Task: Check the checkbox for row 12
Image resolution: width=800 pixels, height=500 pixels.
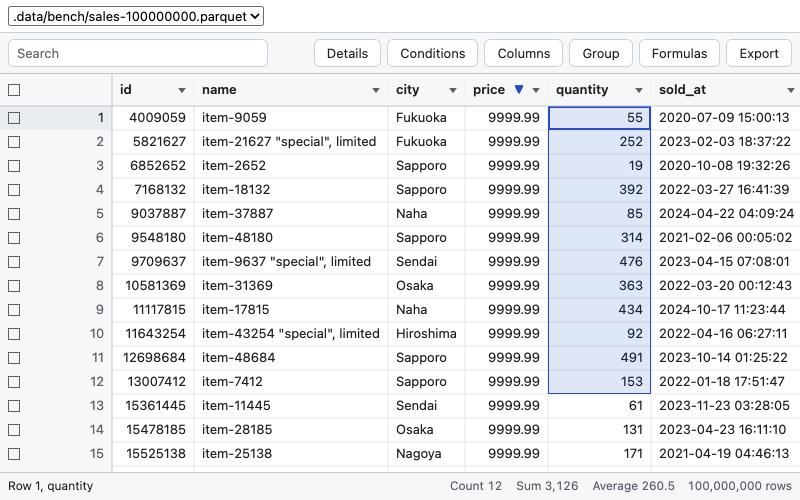Action: pyautogui.click(x=14, y=382)
